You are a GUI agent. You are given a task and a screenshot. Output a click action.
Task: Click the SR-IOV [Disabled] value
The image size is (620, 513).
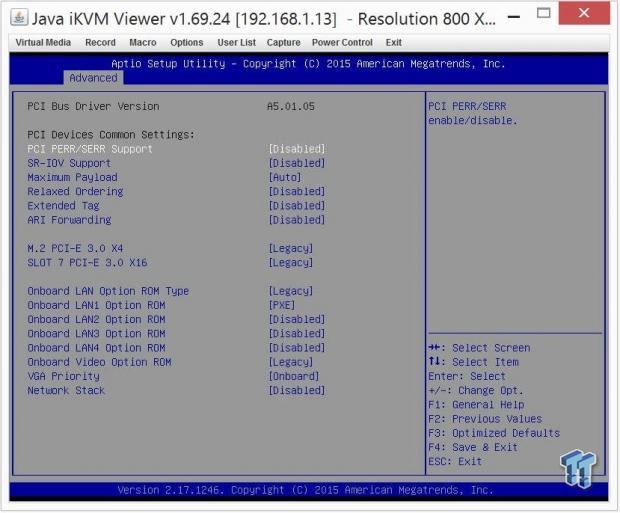pos(297,163)
